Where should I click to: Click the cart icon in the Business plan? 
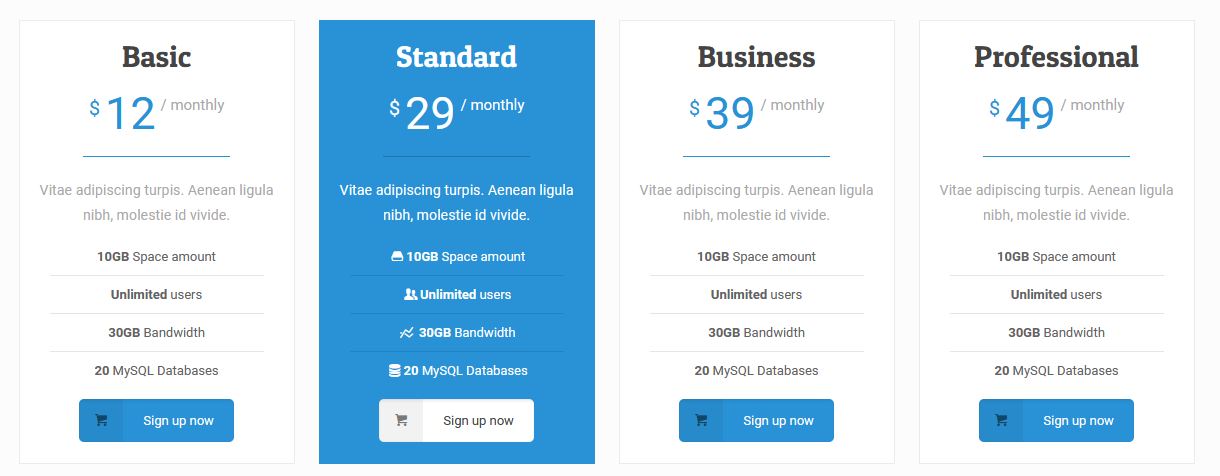pyautogui.click(x=701, y=421)
